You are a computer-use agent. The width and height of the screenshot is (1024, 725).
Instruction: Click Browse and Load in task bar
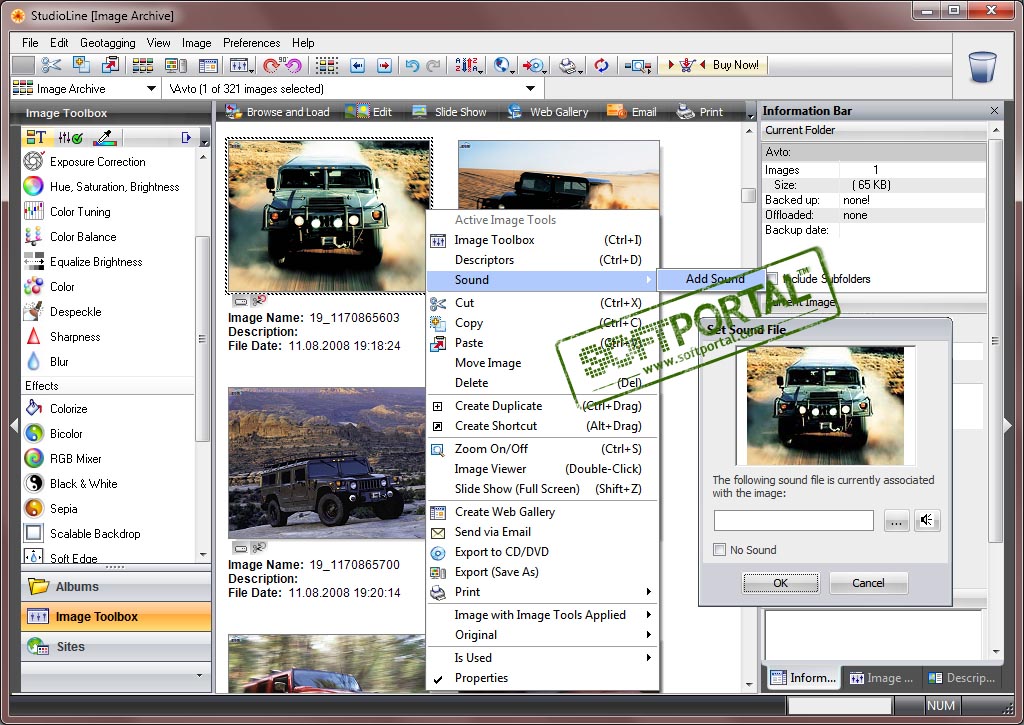tap(278, 112)
